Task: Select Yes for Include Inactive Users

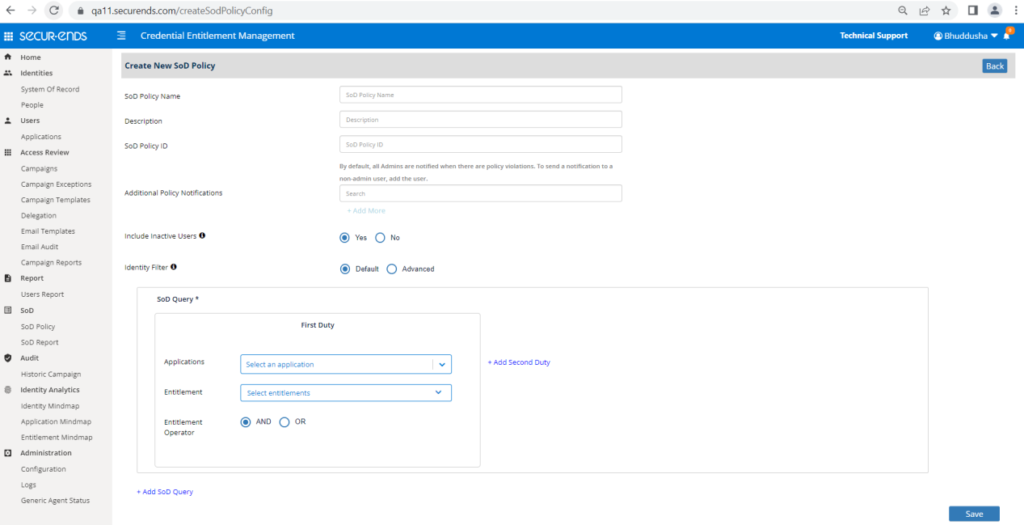Action: (x=345, y=238)
